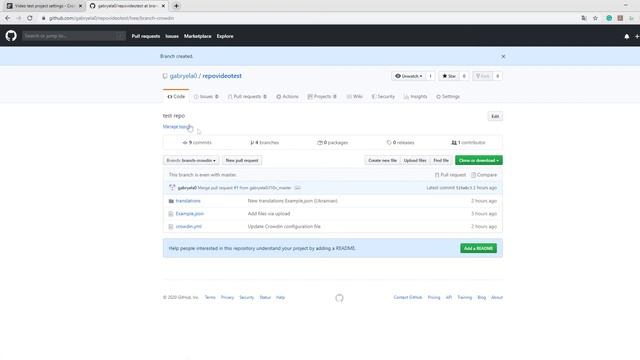The width and height of the screenshot is (640, 360).
Task: Click the red extension icon in browser toolbar
Action: point(620,18)
